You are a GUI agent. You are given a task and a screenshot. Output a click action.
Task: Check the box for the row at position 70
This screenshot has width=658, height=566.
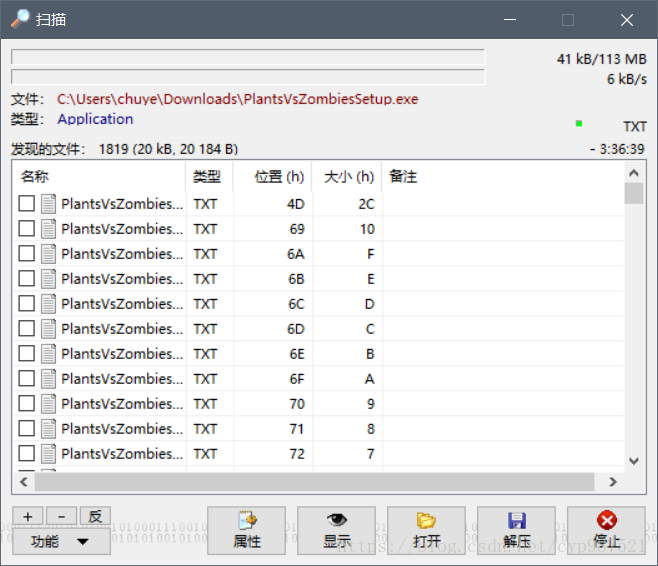point(26,404)
